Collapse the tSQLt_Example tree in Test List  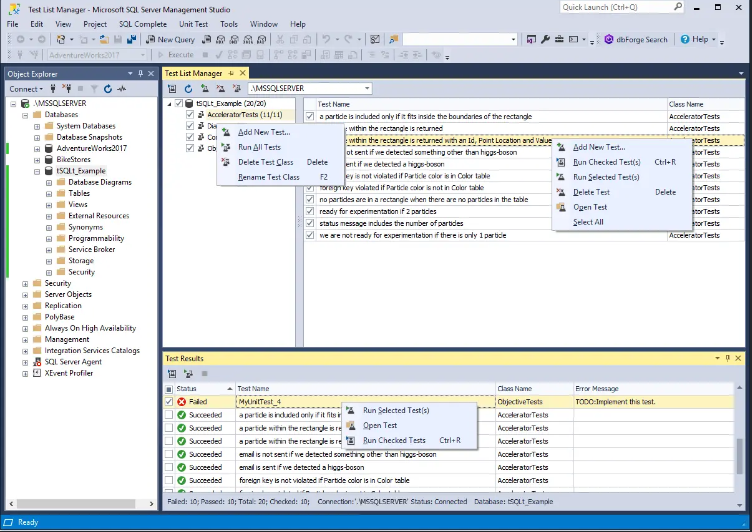[x=169, y=104]
